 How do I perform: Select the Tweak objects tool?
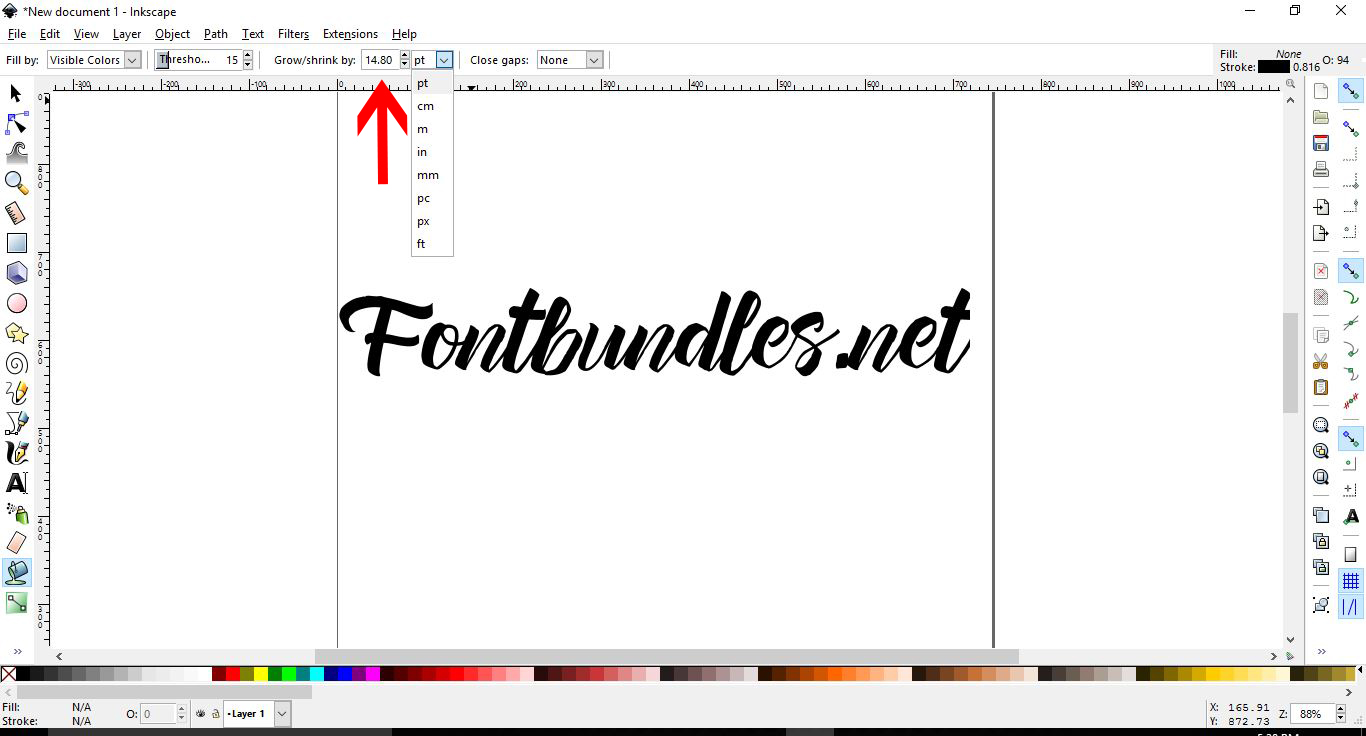pyautogui.click(x=16, y=153)
